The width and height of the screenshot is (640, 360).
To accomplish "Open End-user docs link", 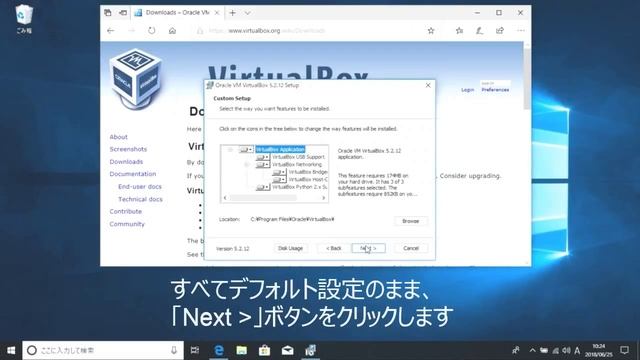I will coord(140,187).
